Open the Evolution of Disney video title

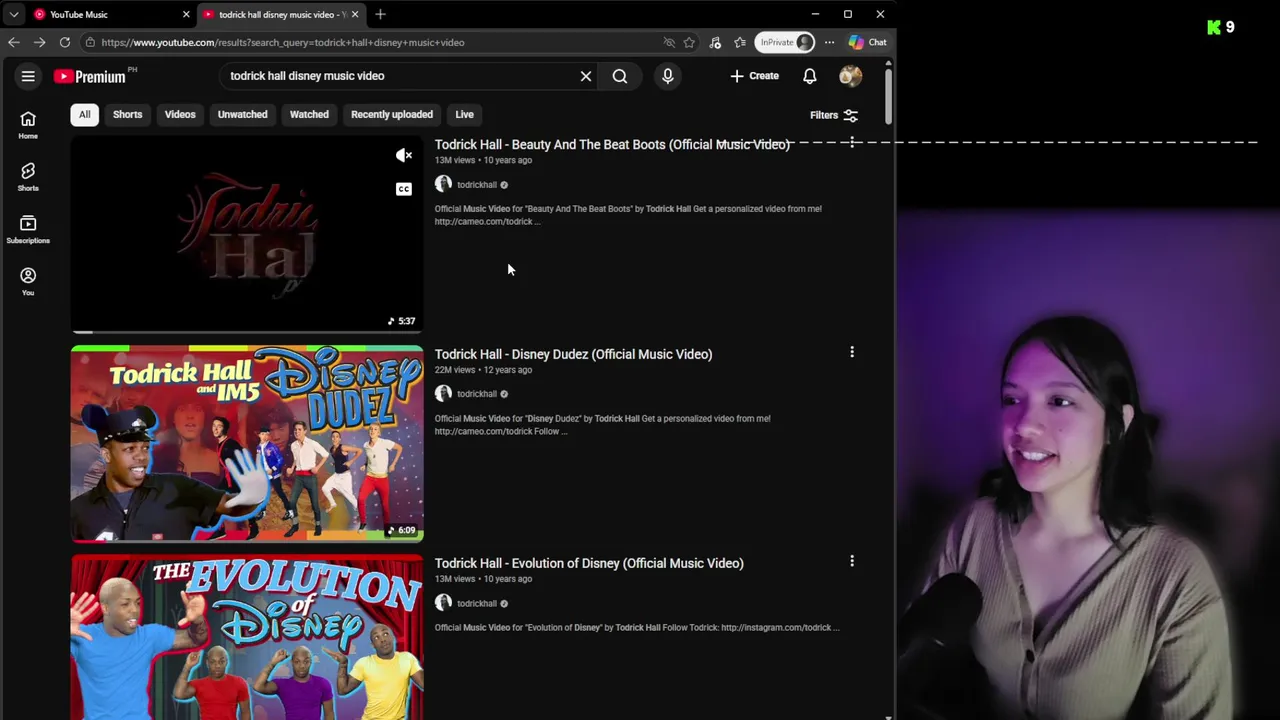(589, 563)
